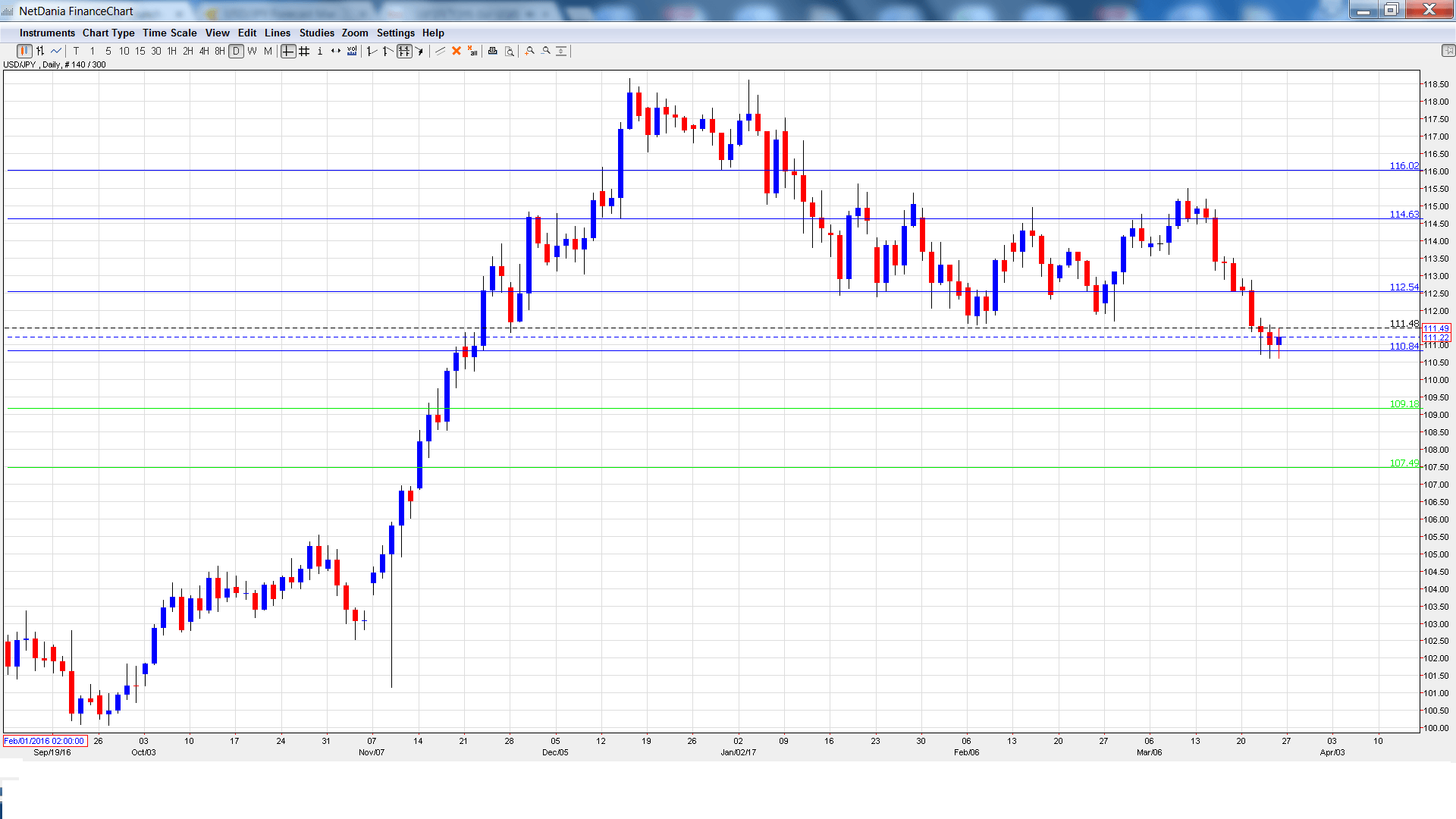The width and height of the screenshot is (1456, 819).
Task: Zoom in with the plus magnifier
Action: tap(530, 51)
